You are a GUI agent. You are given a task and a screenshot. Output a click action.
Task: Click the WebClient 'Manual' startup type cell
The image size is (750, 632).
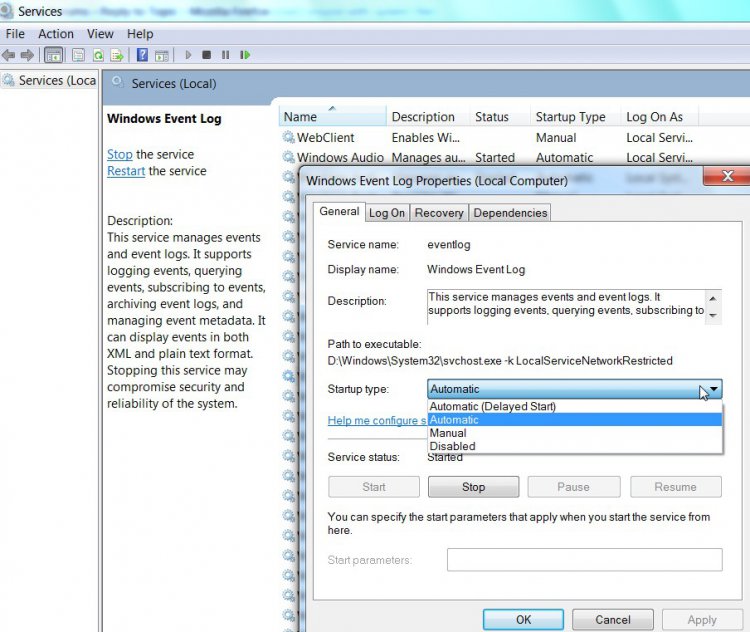(x=556, y=138)
